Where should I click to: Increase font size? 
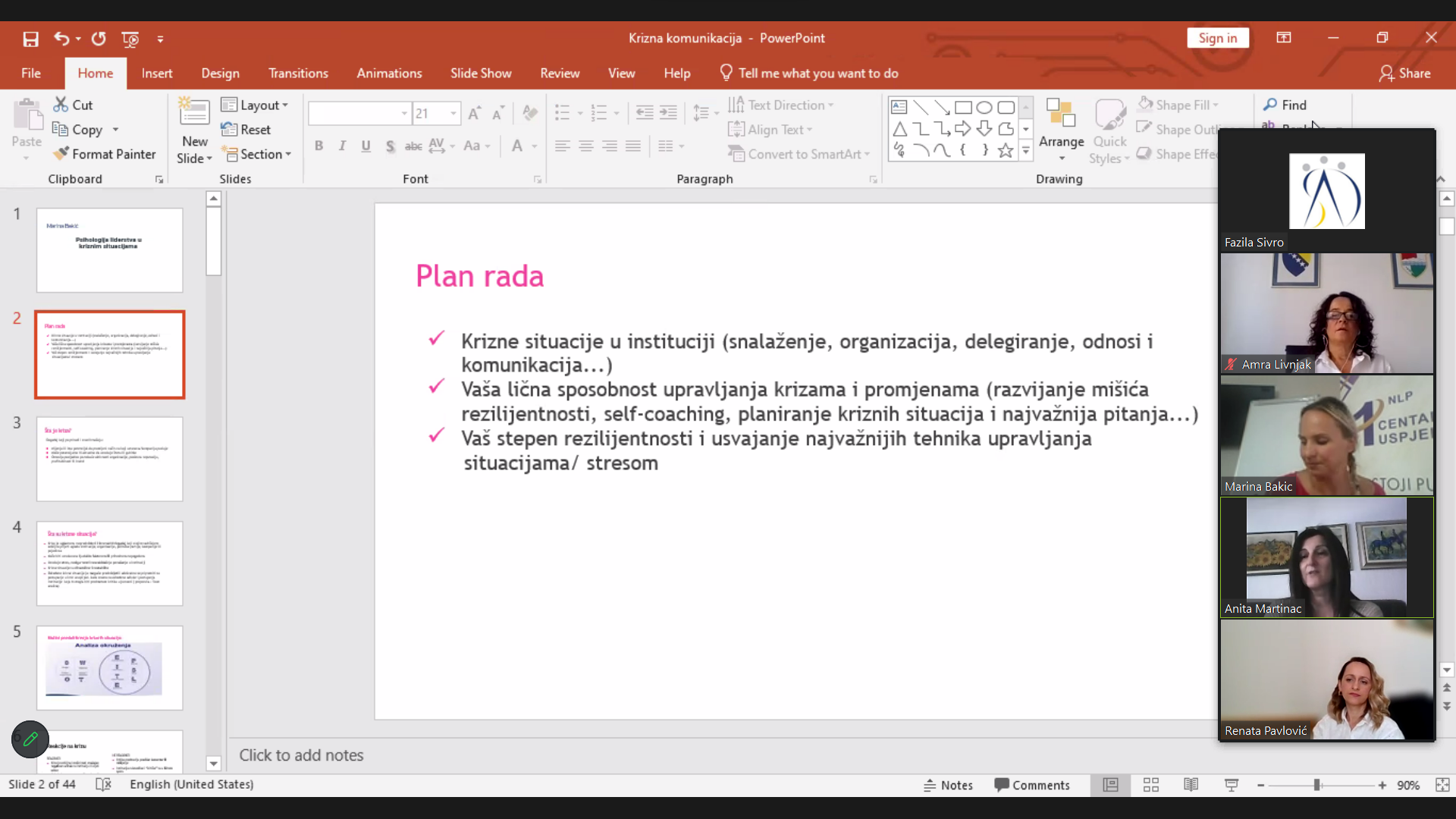coord(475,114)
